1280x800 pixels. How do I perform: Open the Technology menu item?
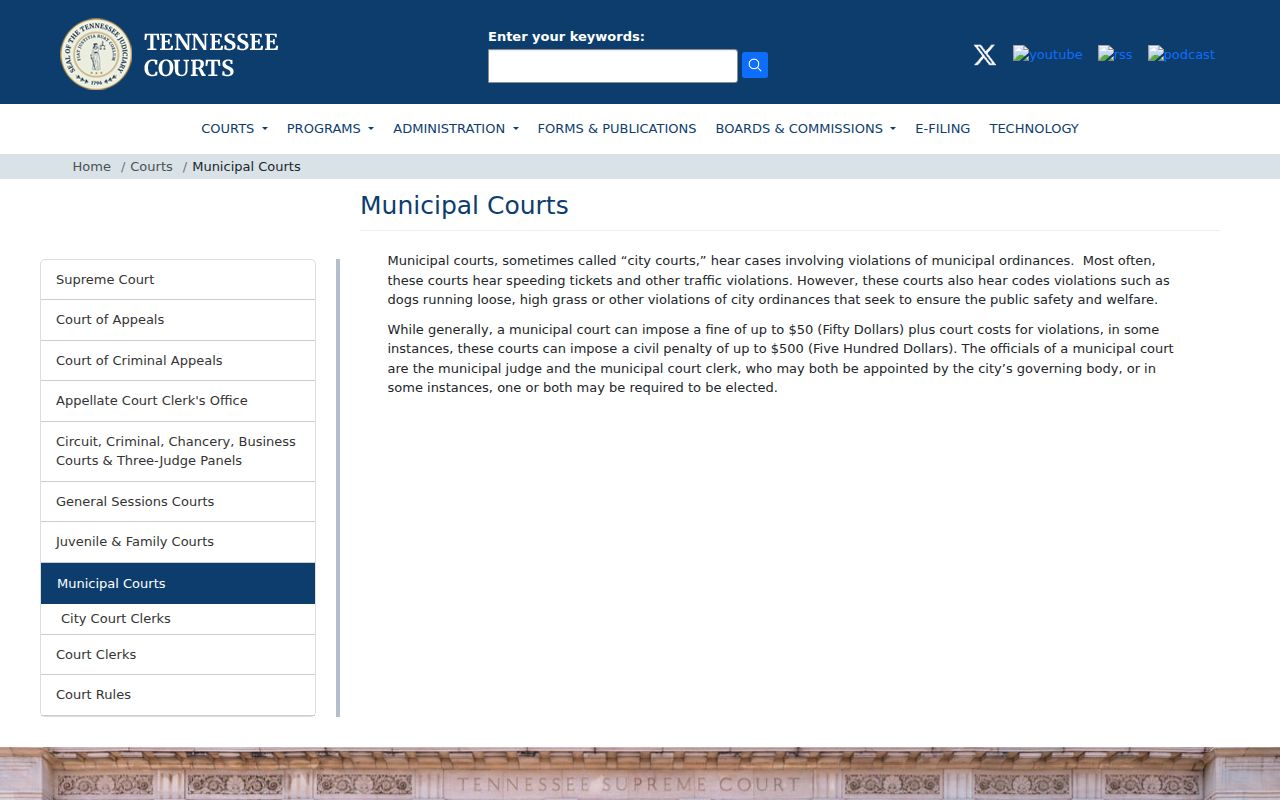1034,128
